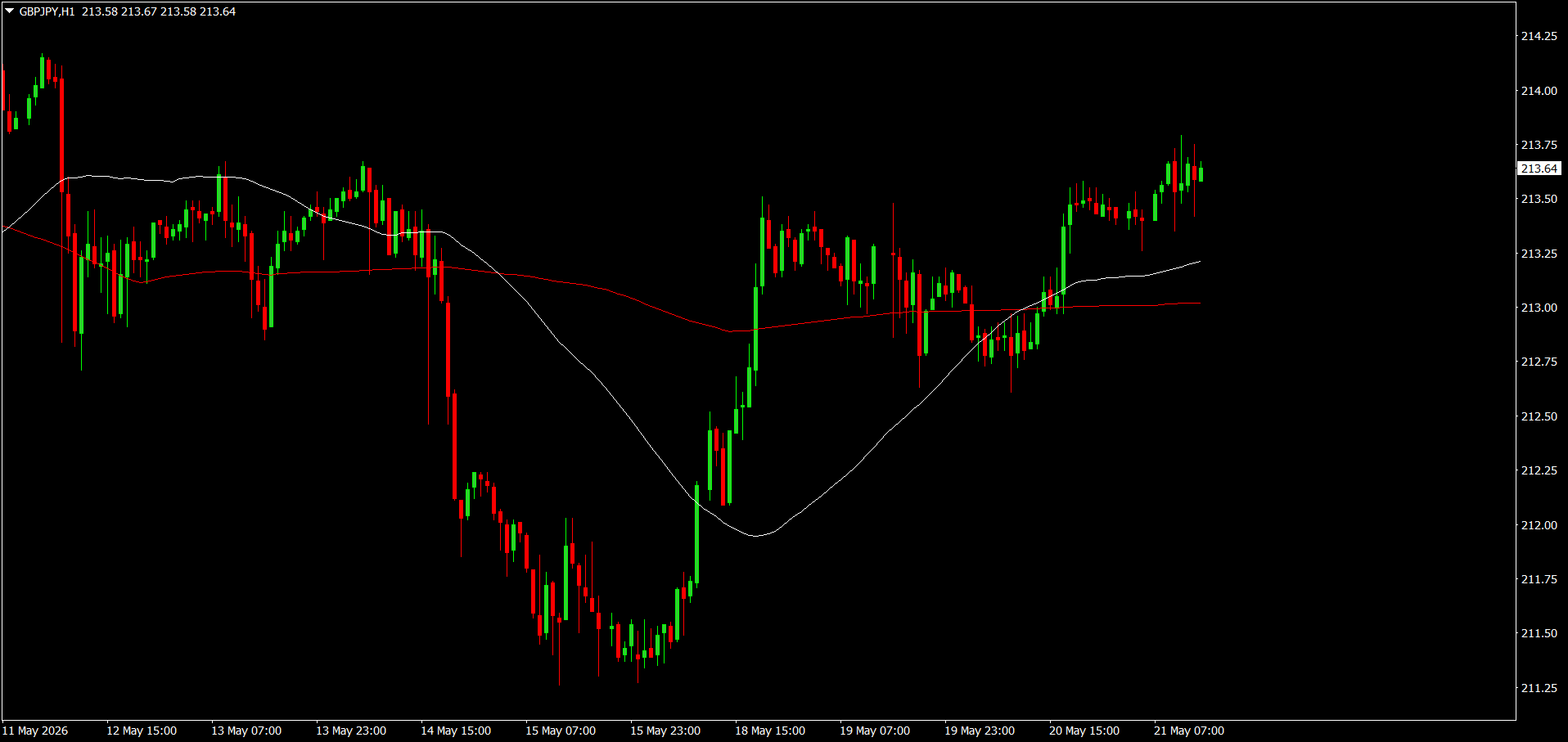Click the 213.00 price axis label
This screenshot has width=1568, height=742.
pyautogui.click(x=1539, y=308)
